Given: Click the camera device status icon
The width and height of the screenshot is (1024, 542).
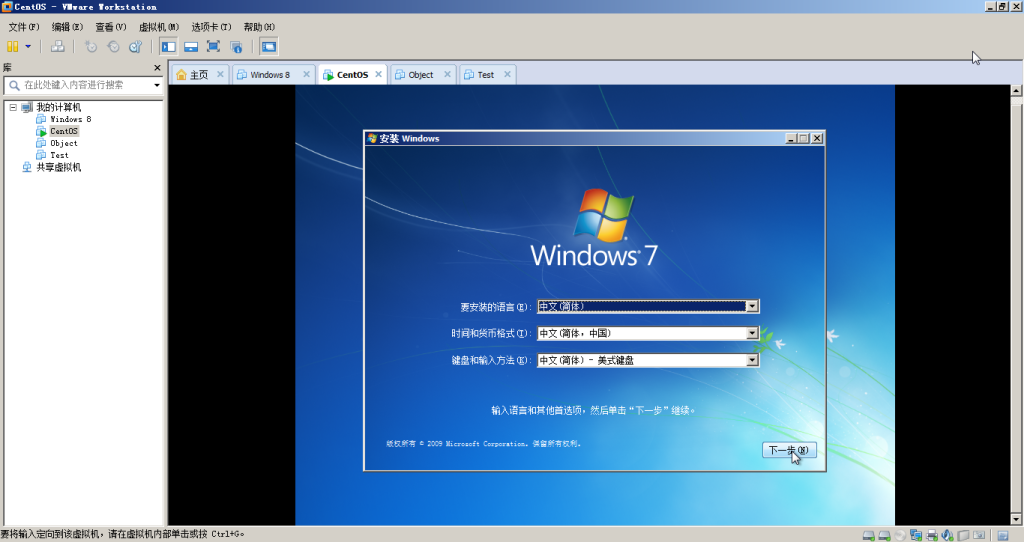Looking at the screenshot, I should pyautogui.click(x=979, y=535).
